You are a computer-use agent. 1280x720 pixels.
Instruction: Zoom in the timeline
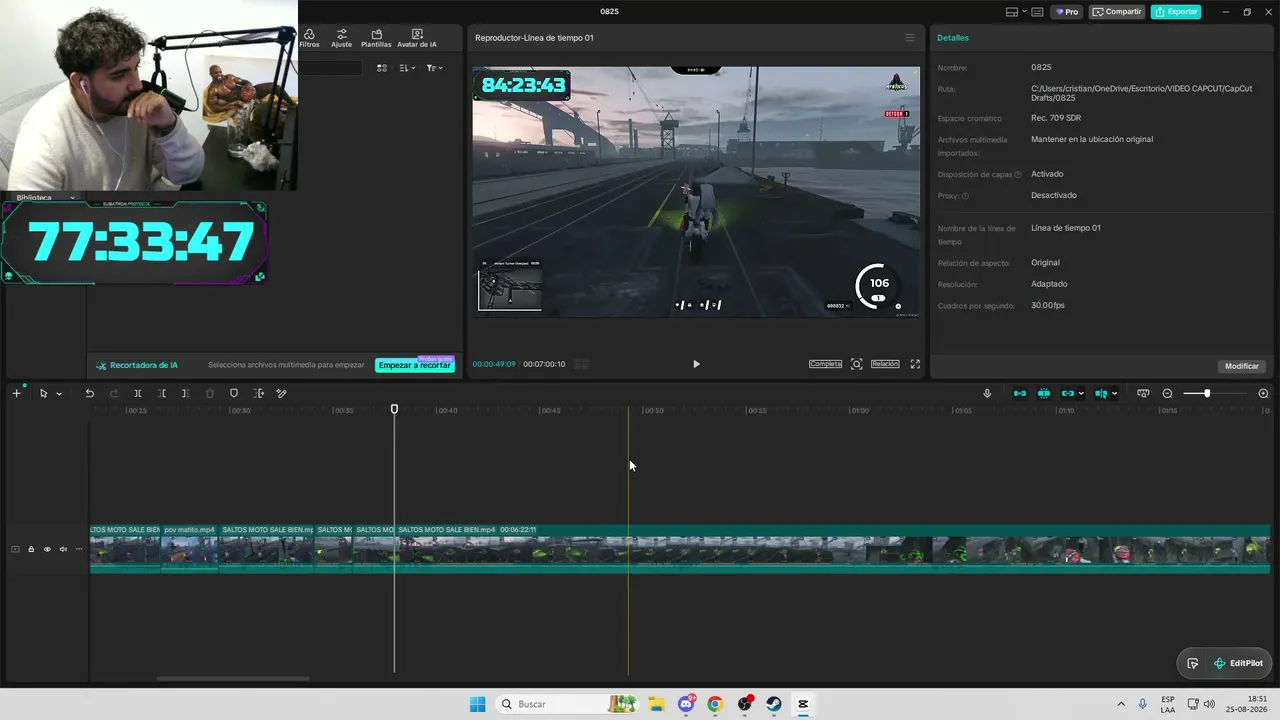tap(1263, 393)
